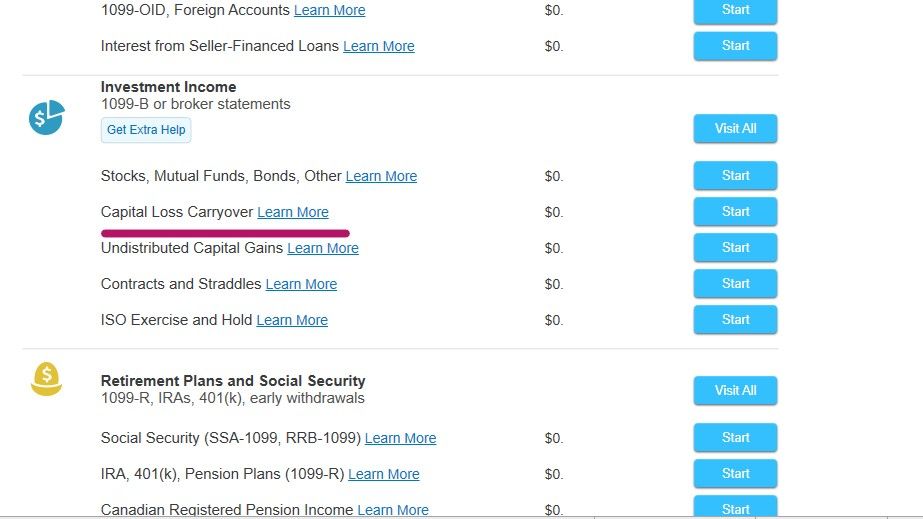Screen dimensions: 923x519
Task: Open Learn More for Contracts and Straddles
Action: [301, 284]
